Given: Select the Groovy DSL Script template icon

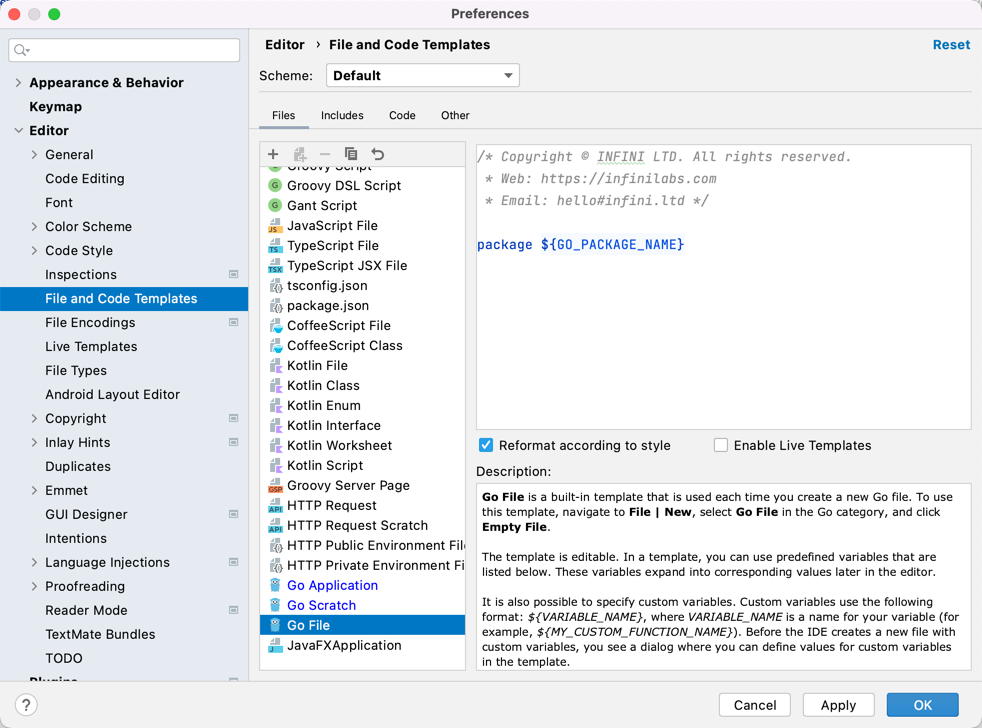Looking at the screenshot, I should click(275, 186).
